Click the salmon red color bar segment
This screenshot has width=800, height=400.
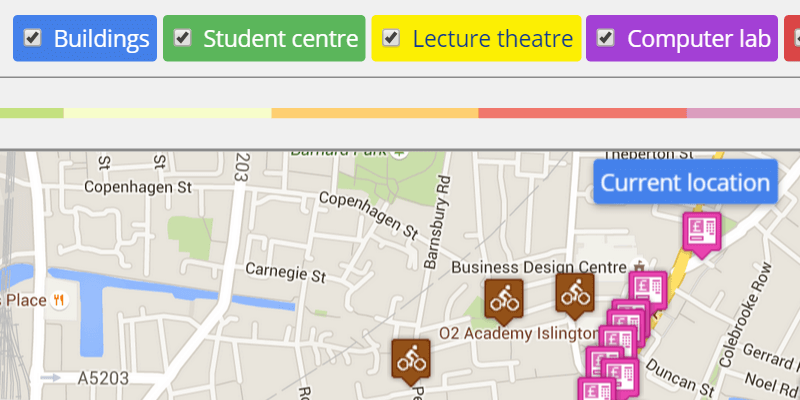tap(583, 113)
